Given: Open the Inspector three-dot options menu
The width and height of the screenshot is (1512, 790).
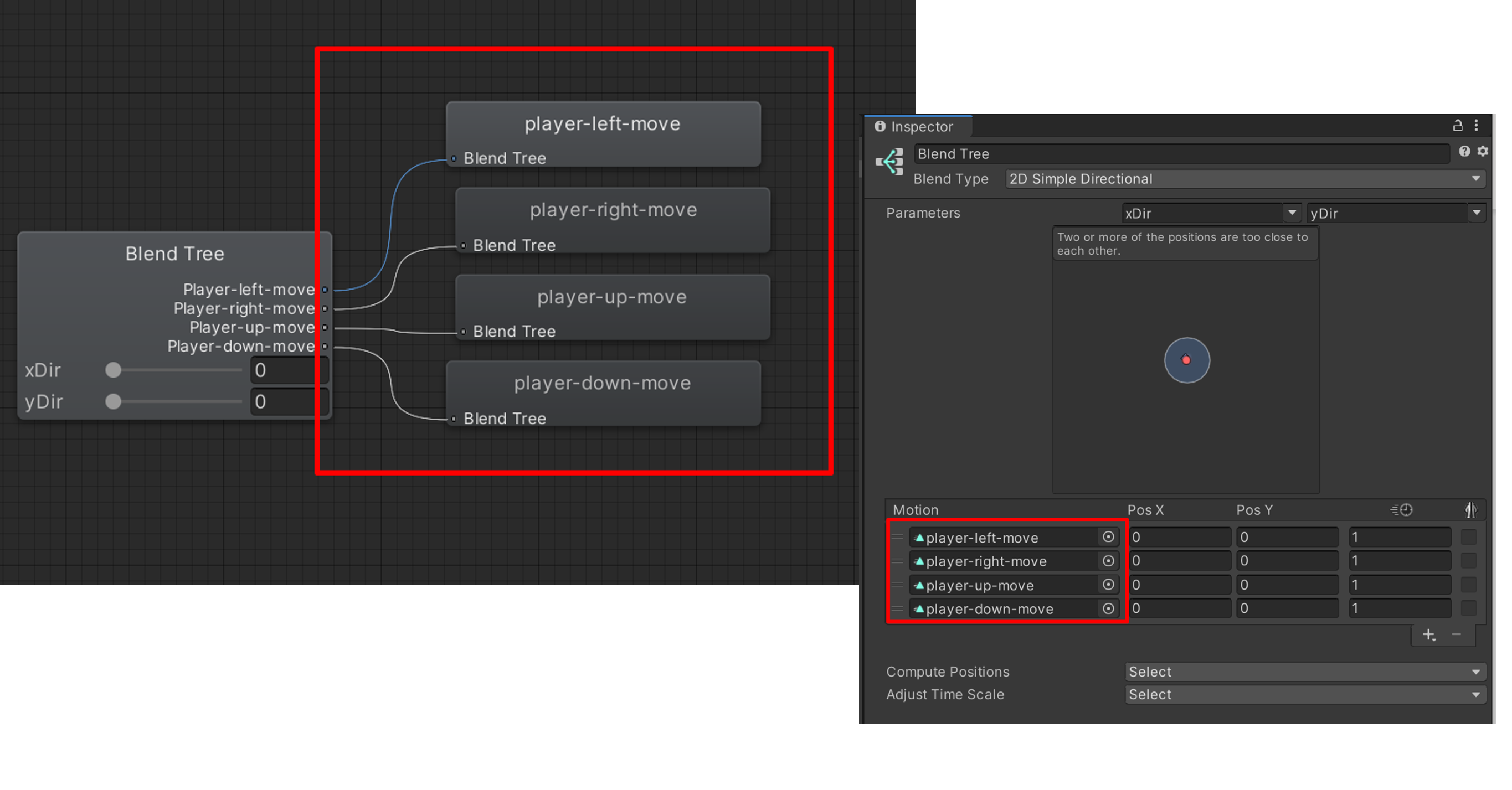Looking at the screenshot, I should 1476,126.
